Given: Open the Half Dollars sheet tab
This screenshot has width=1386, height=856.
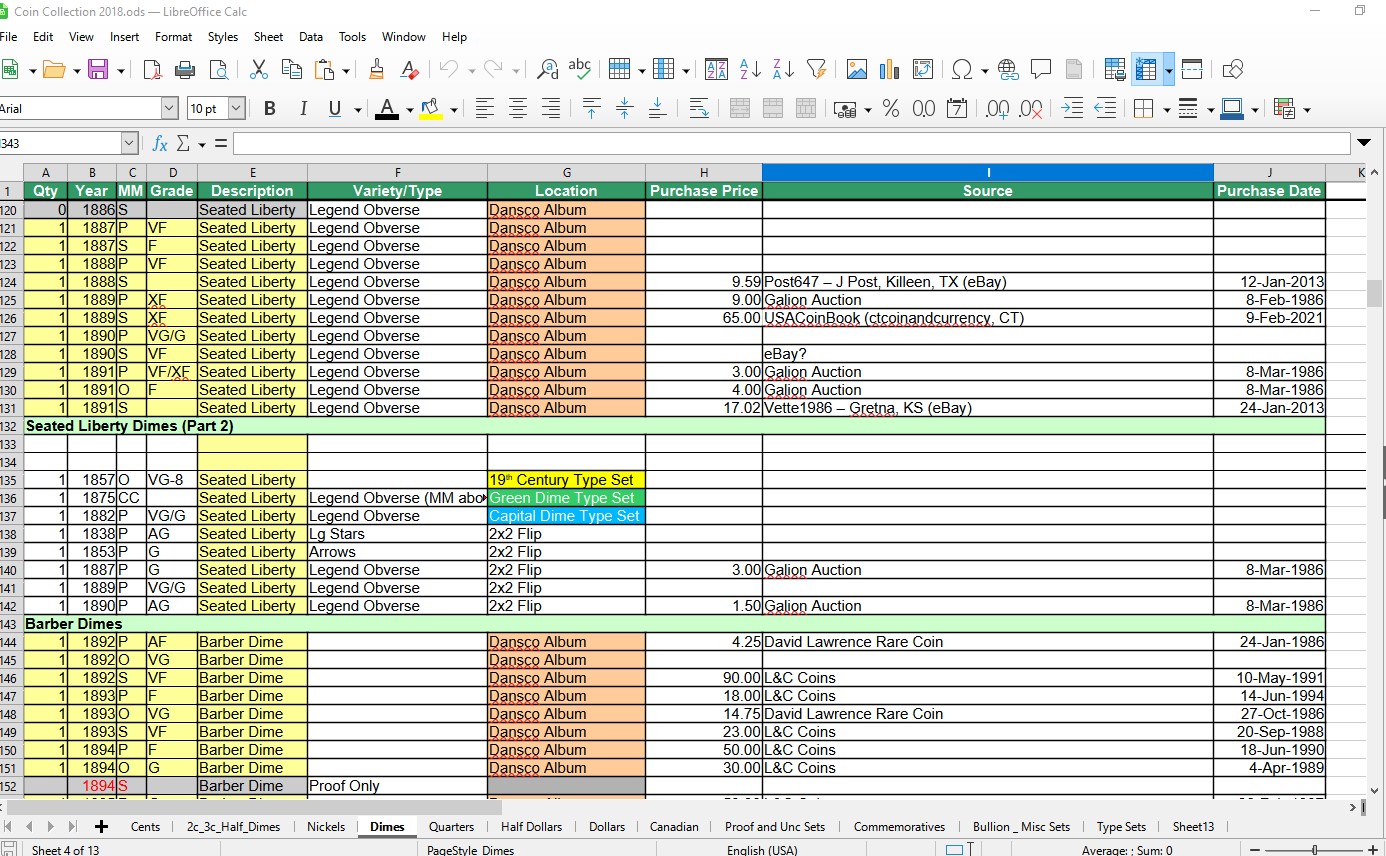Looking at the screenshot, I should (x=532, y=827).
